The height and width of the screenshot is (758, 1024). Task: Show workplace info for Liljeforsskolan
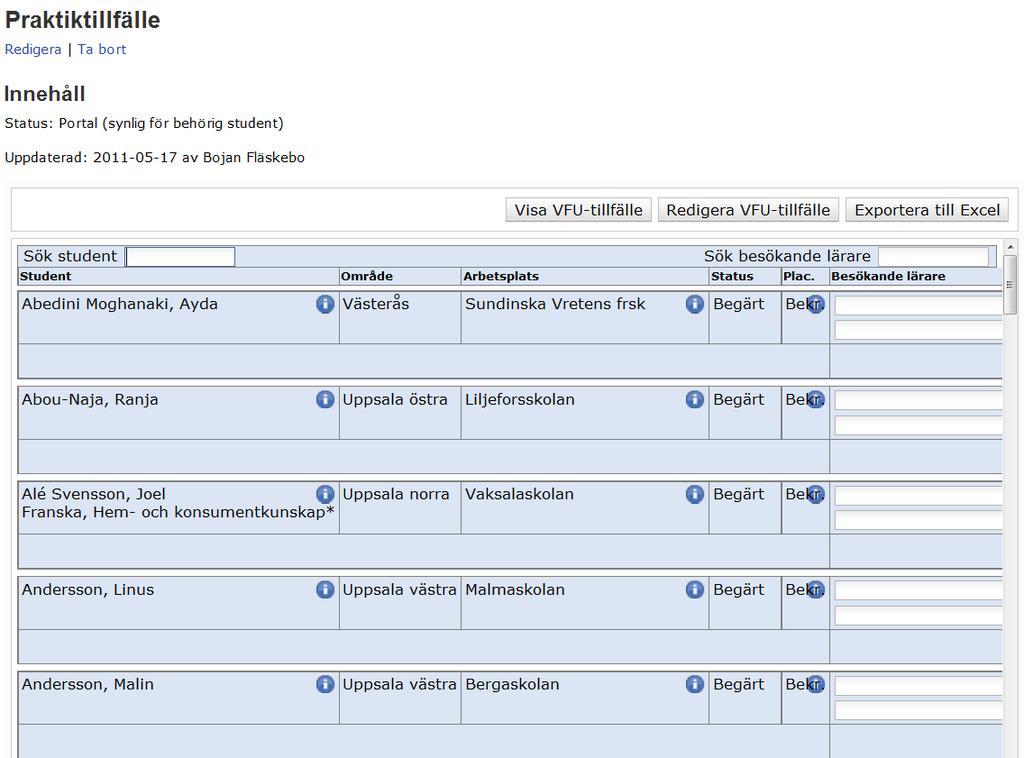(695, 400)
